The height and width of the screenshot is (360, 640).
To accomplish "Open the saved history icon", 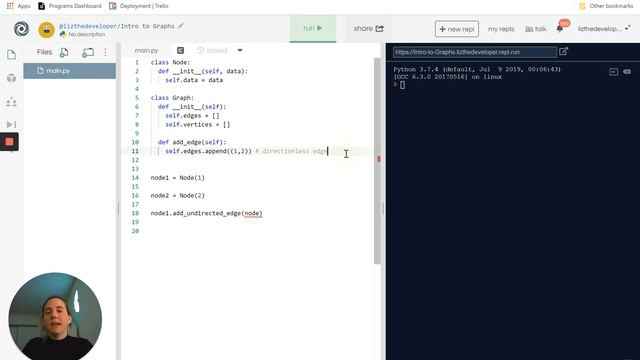I will (200, 50).
